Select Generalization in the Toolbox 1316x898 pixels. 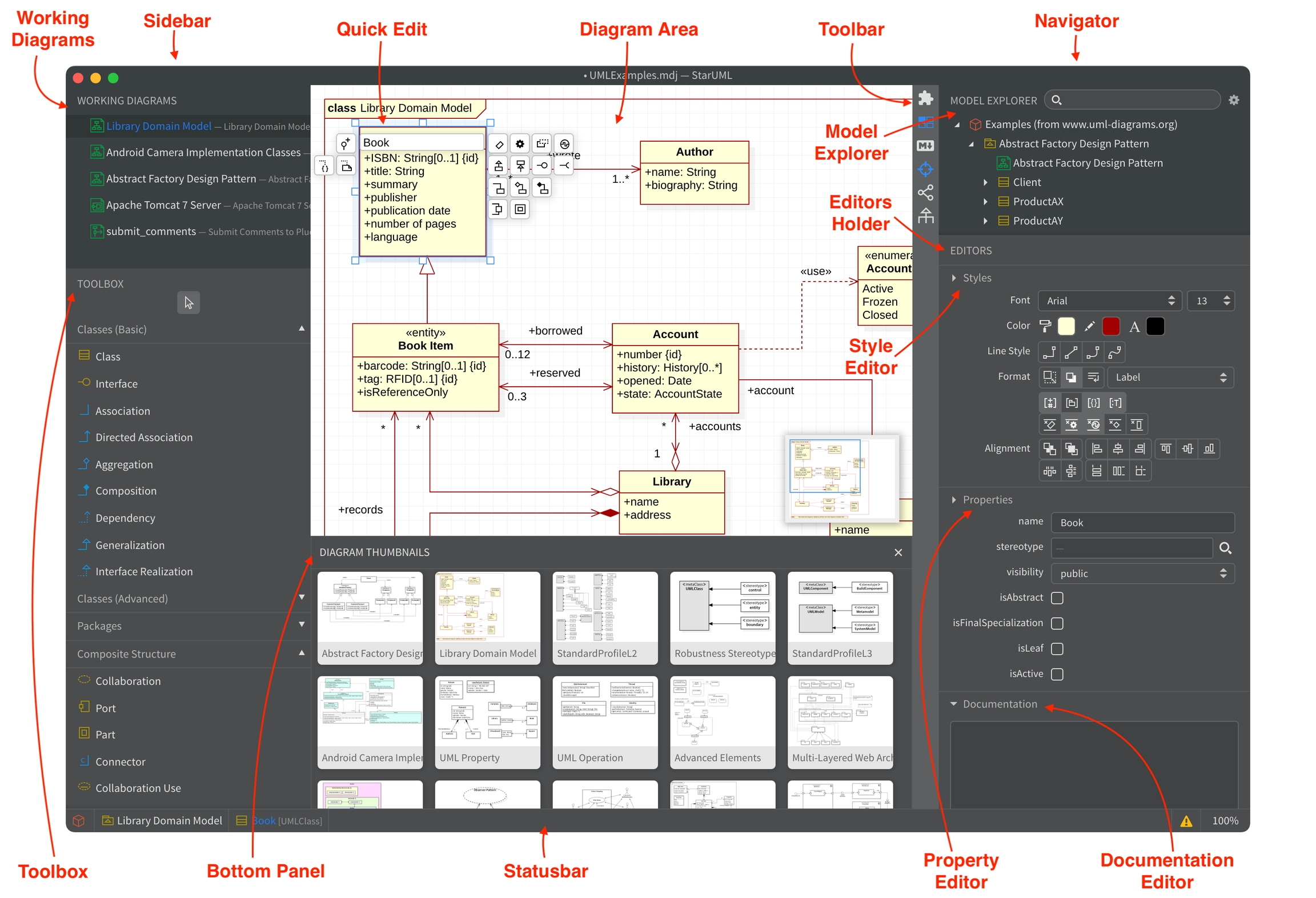tap(130, 545)
